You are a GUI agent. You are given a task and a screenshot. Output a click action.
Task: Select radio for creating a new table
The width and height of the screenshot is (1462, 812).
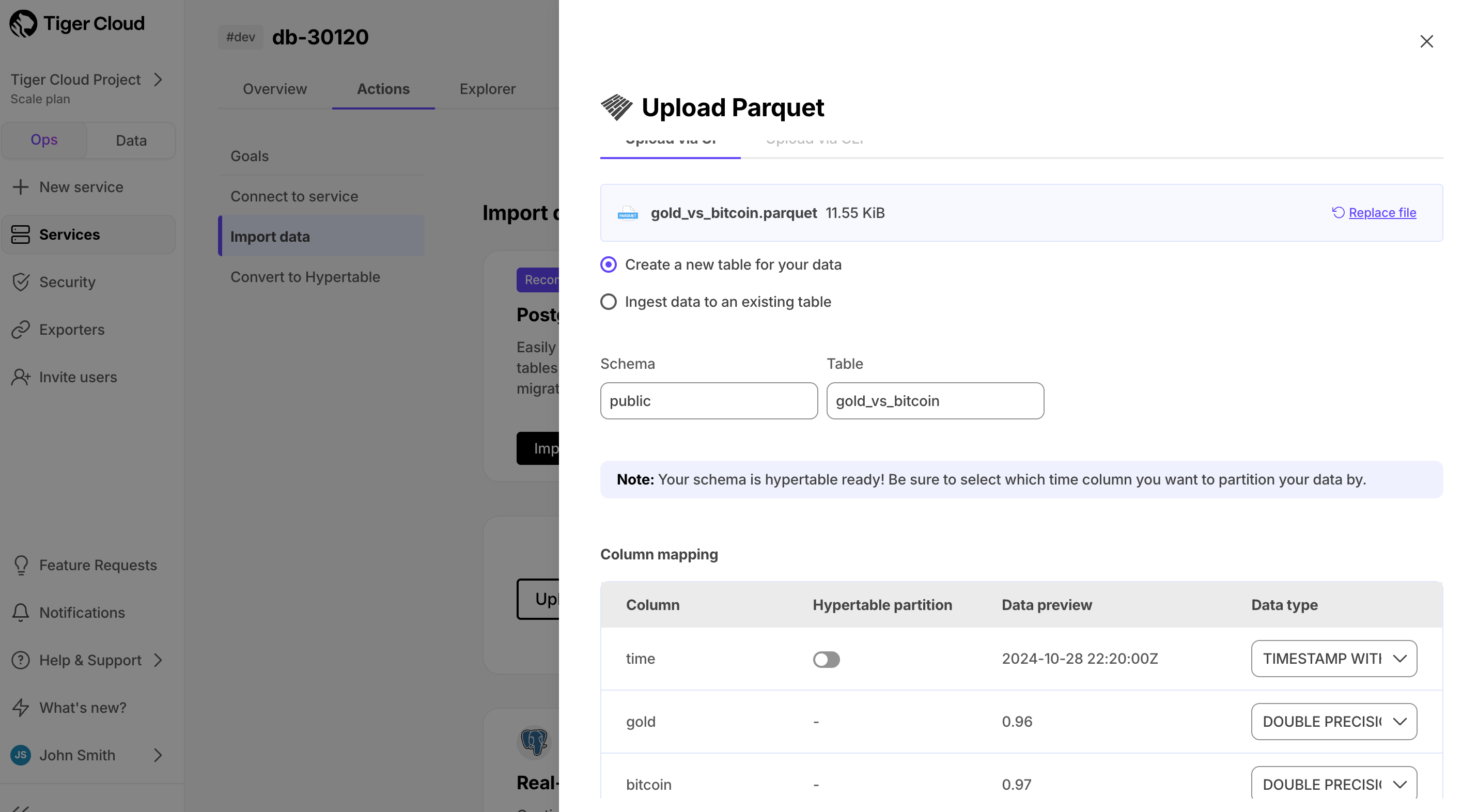[x=608, y=264]
